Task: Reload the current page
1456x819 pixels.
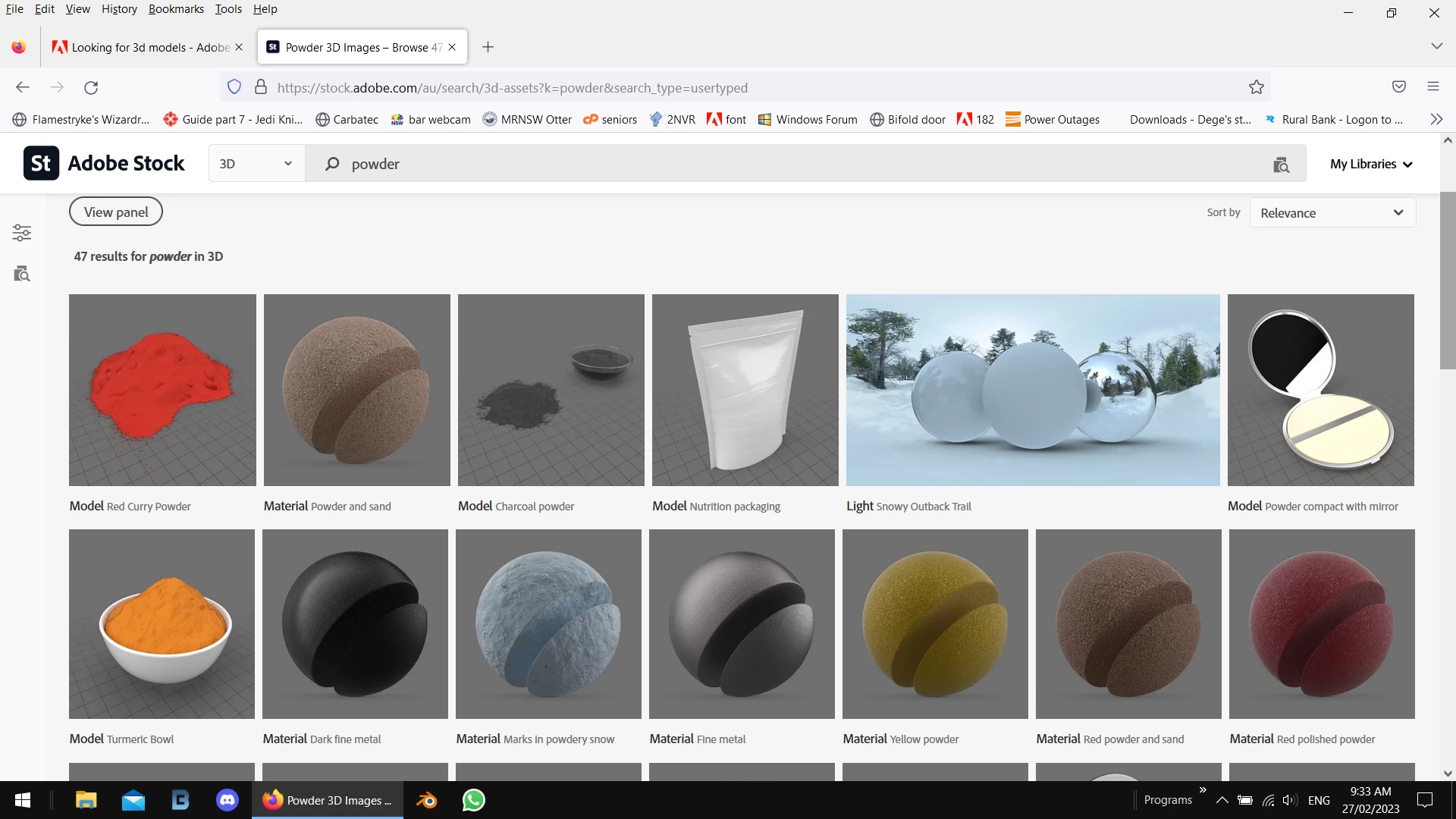Action: click(x=91, y=87)
